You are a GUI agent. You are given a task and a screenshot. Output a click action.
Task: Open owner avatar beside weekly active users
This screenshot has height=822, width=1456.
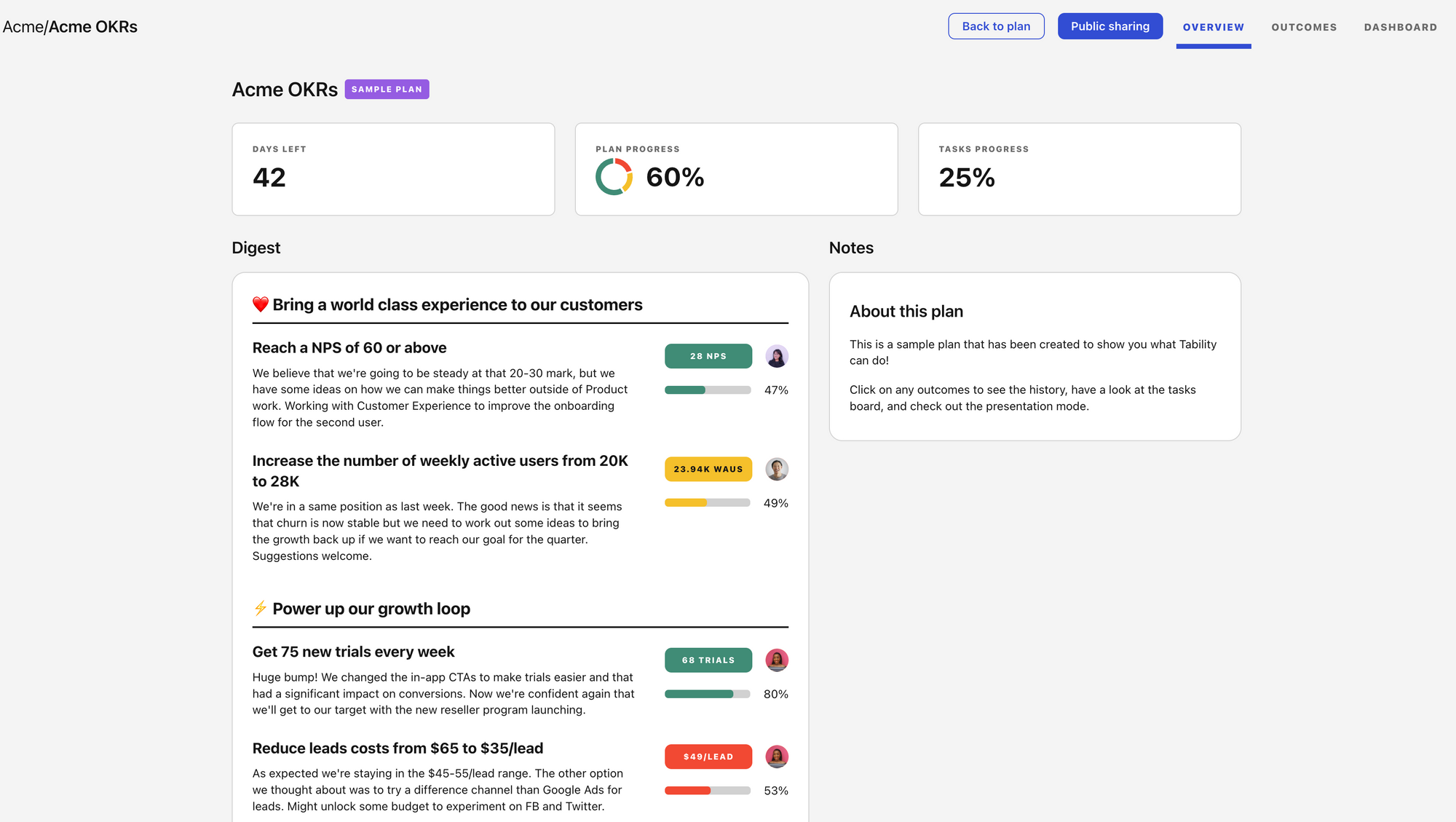pos(777,469)
